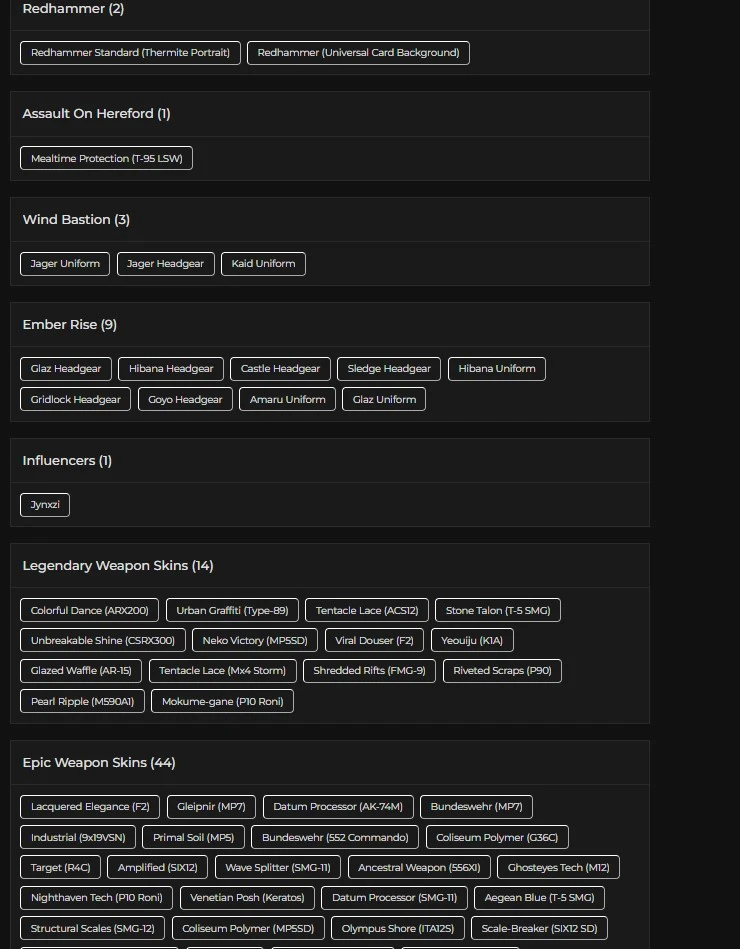Choose Bundeswehr (MP7) skin
Image resolution: width=740 pixels, height=949 pixels.
[476, 807]
